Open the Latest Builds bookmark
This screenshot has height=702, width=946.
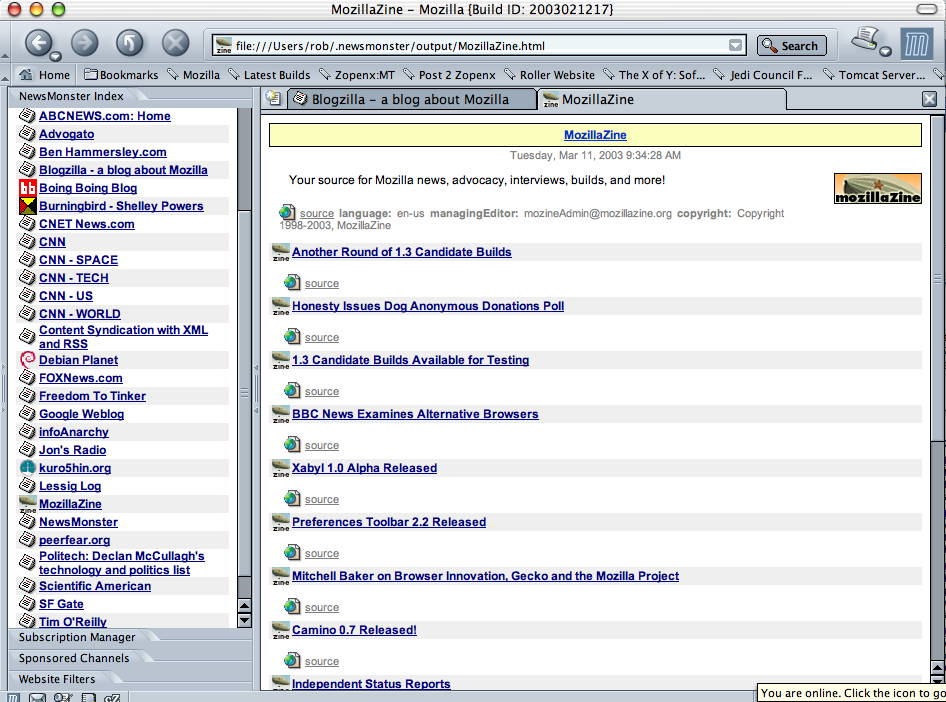[269, 75]
